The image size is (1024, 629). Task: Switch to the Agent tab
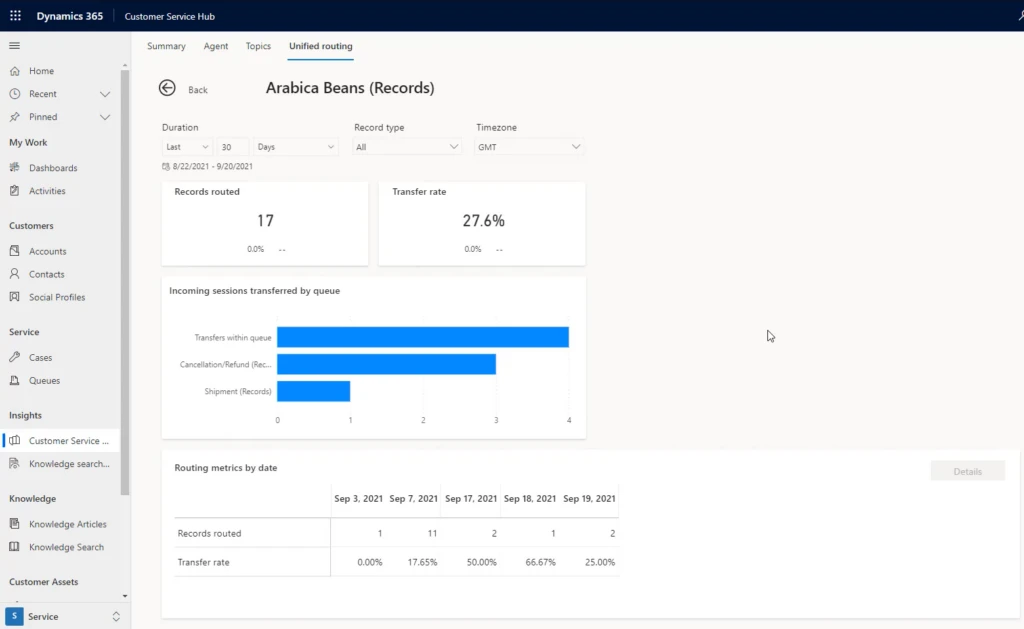(215, 46)
